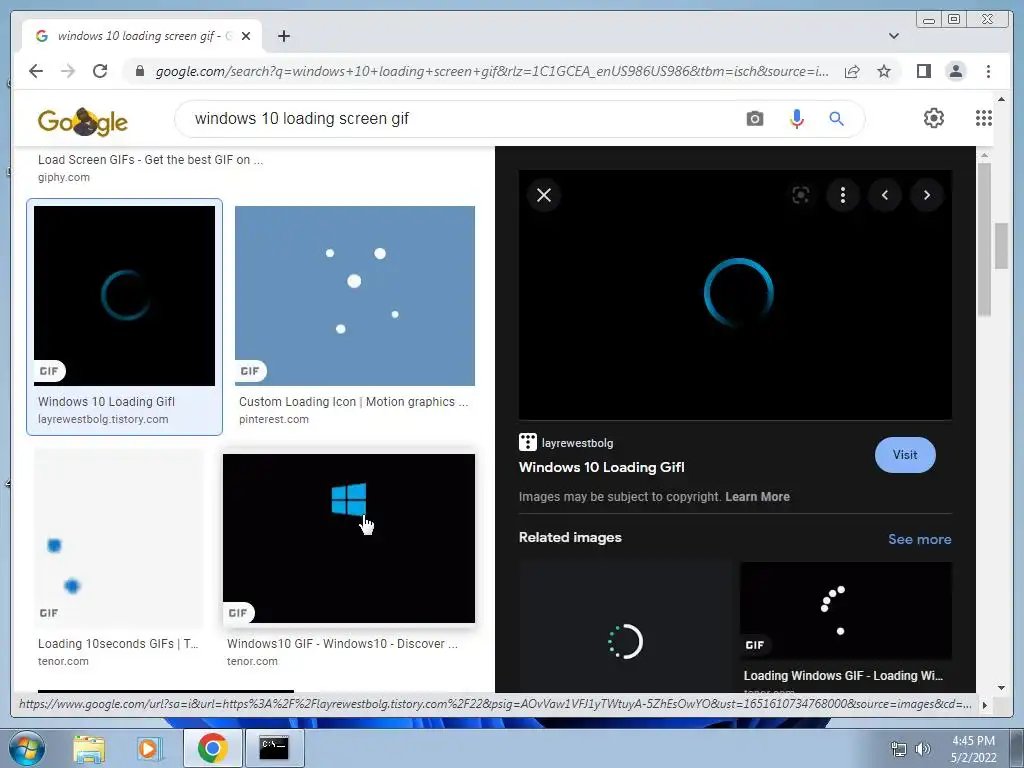Open the Windows 10 Loading Gifl title link
The width and height of the screenshot is (1024, 768).
click(601, 468)
